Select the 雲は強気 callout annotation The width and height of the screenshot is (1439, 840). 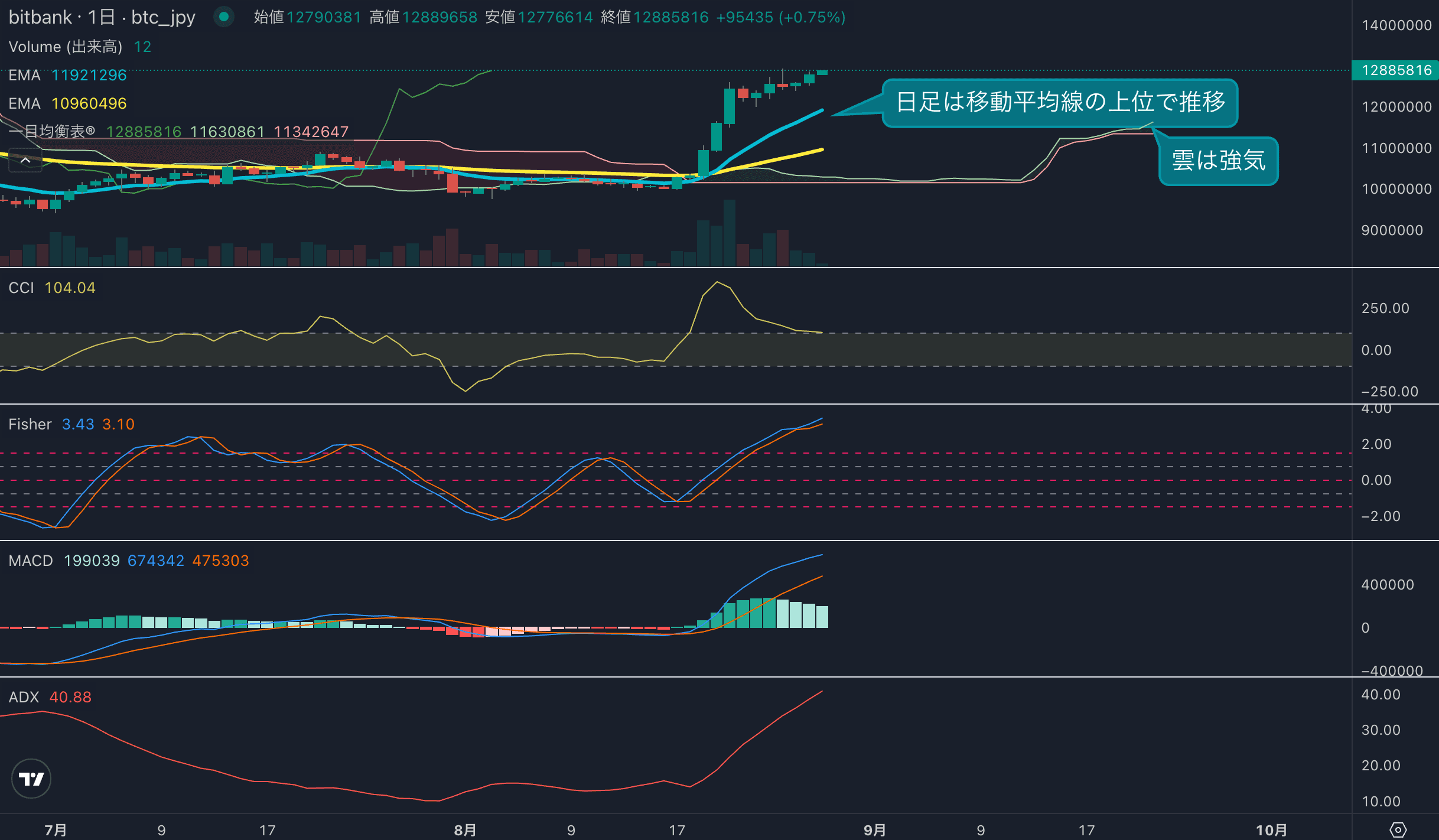tap(1219, 161)
